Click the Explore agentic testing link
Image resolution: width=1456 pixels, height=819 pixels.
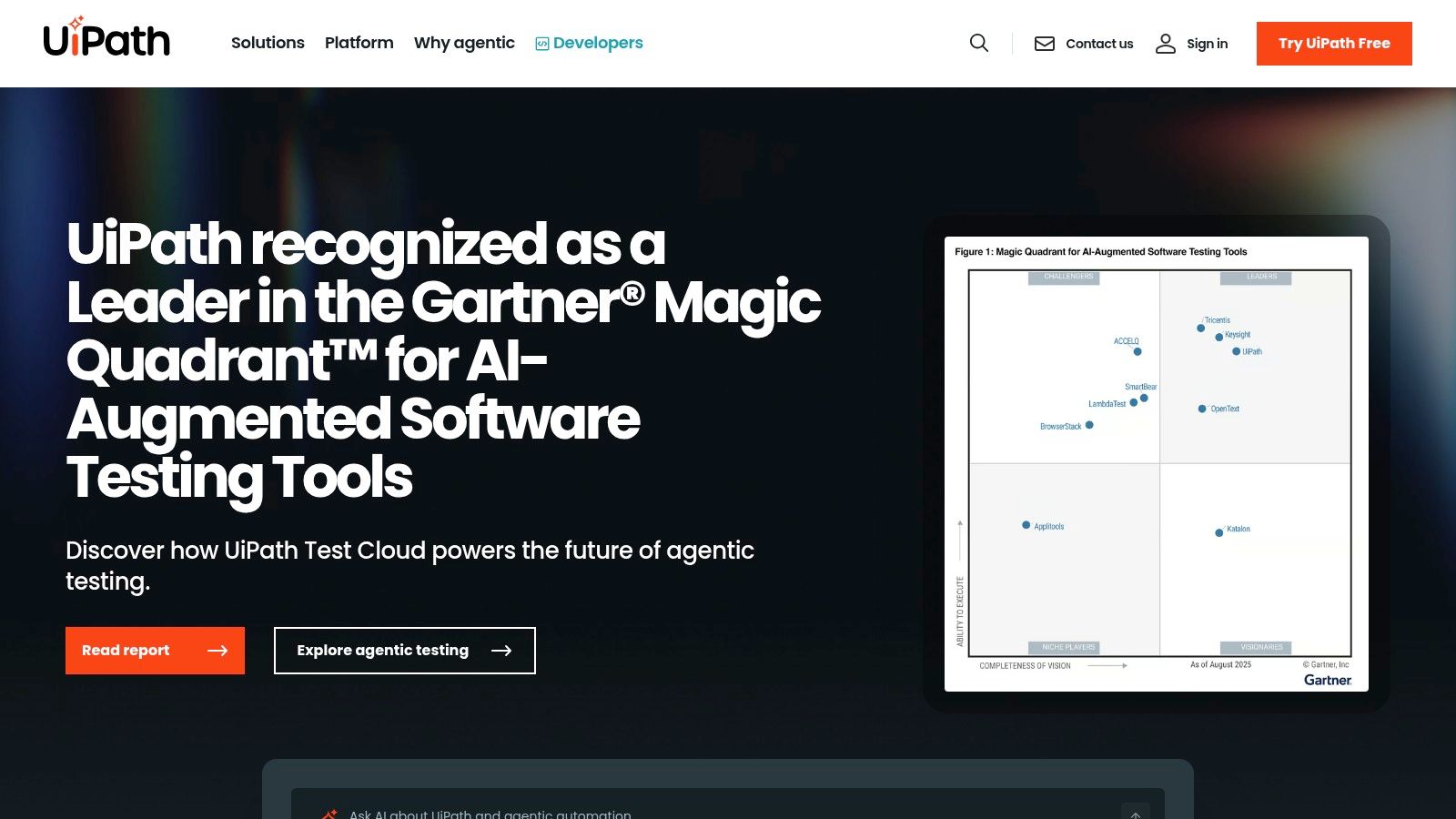(x=404, y=651)
